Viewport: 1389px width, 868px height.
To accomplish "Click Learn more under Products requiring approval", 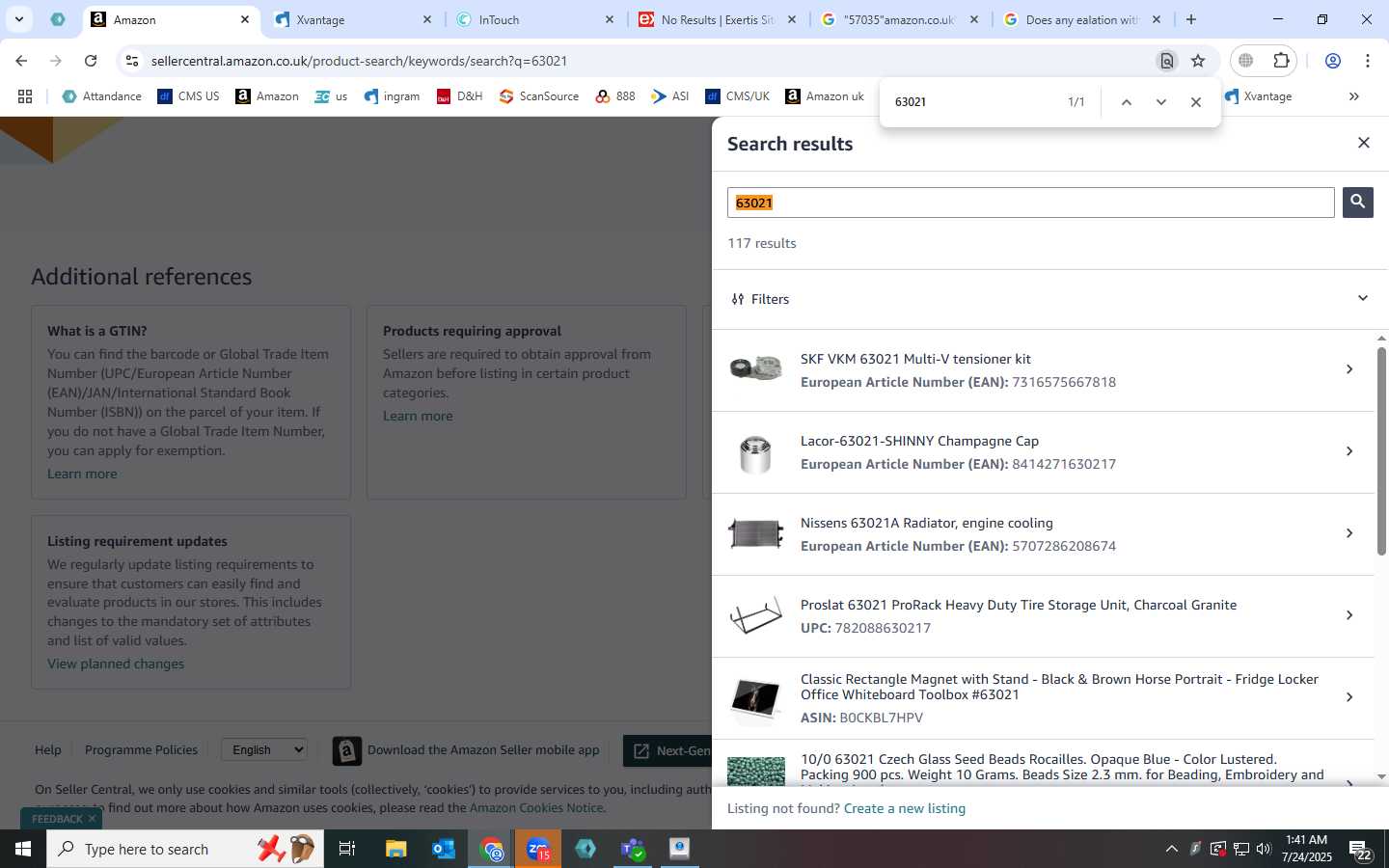I will [418, 416].
